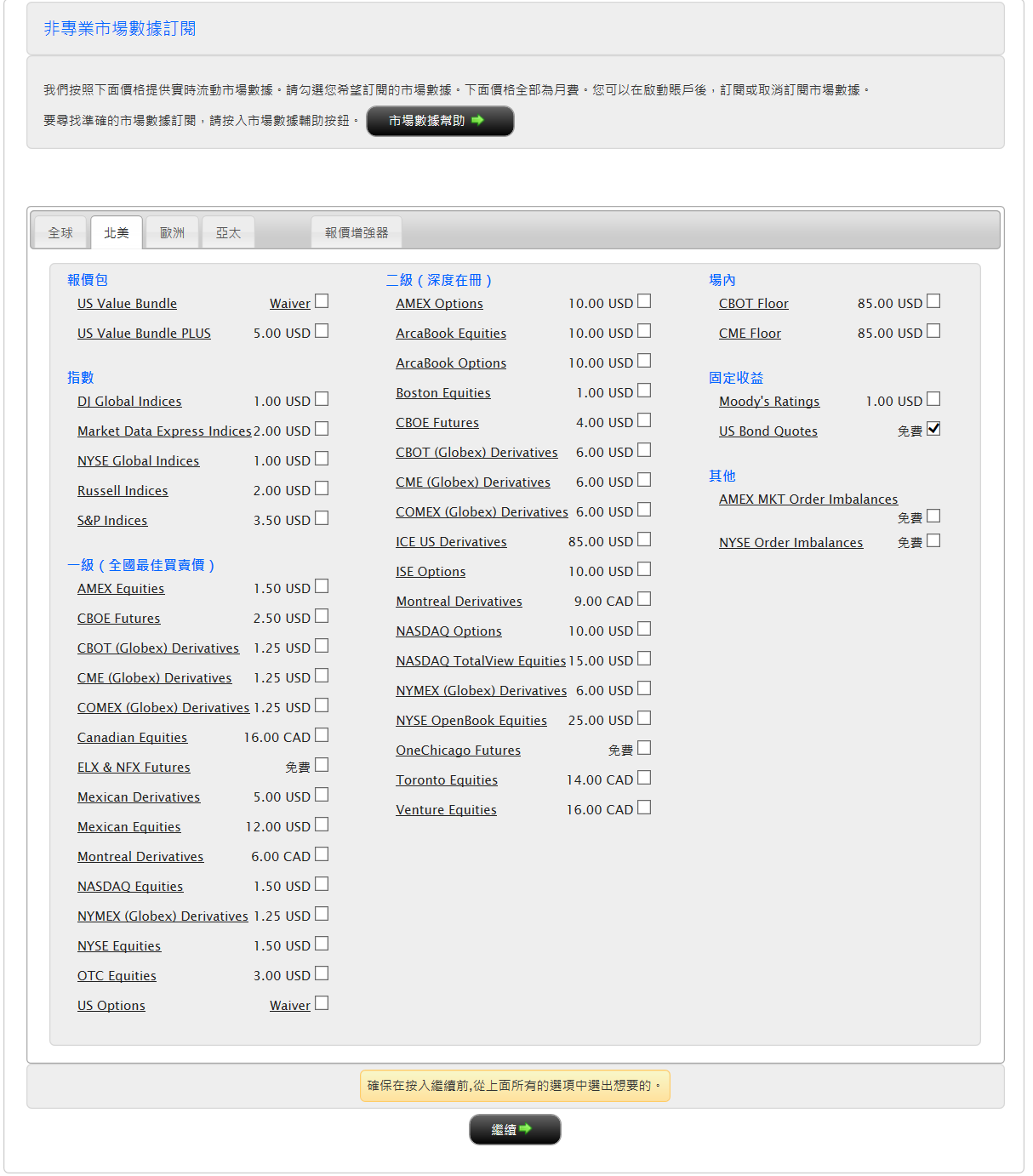Click the 固定收益 section heading

pyautogui.click(x=736, y=378)
